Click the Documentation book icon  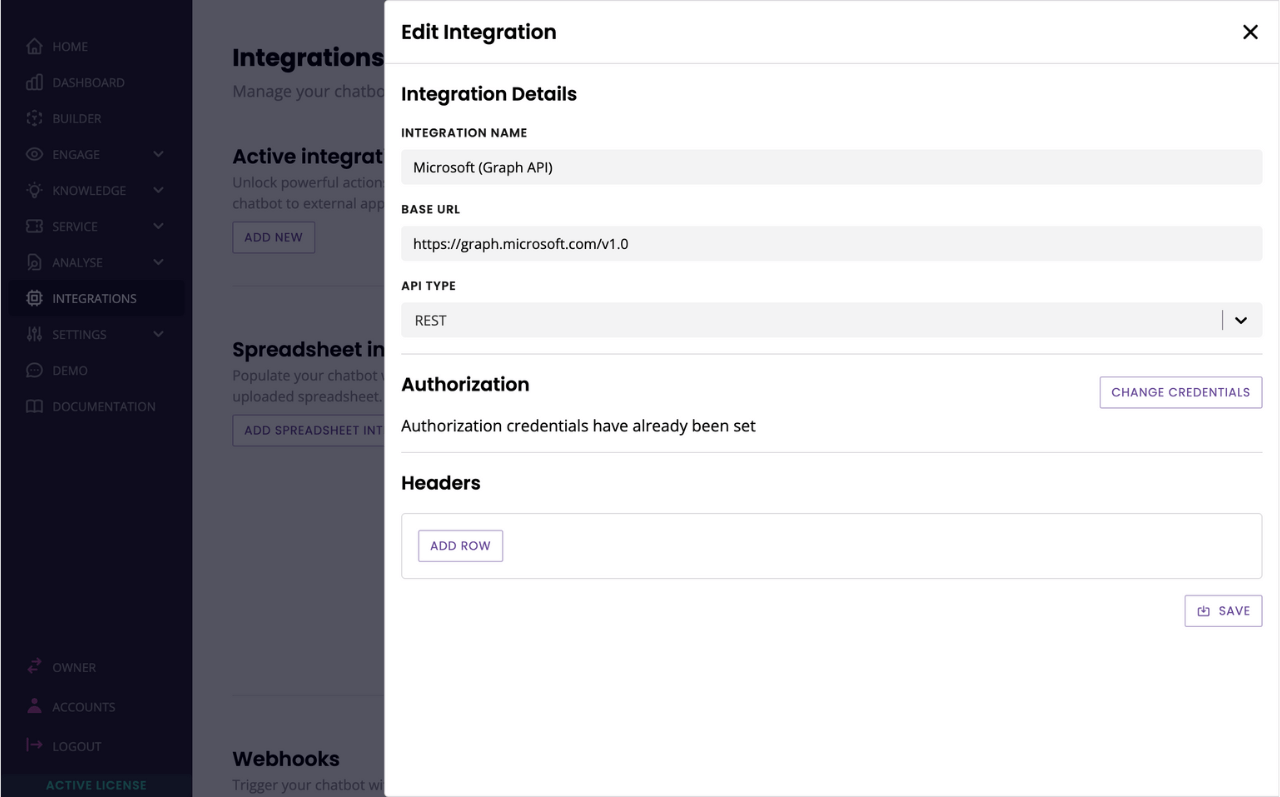pyautogui.click(x=34, y=406)
